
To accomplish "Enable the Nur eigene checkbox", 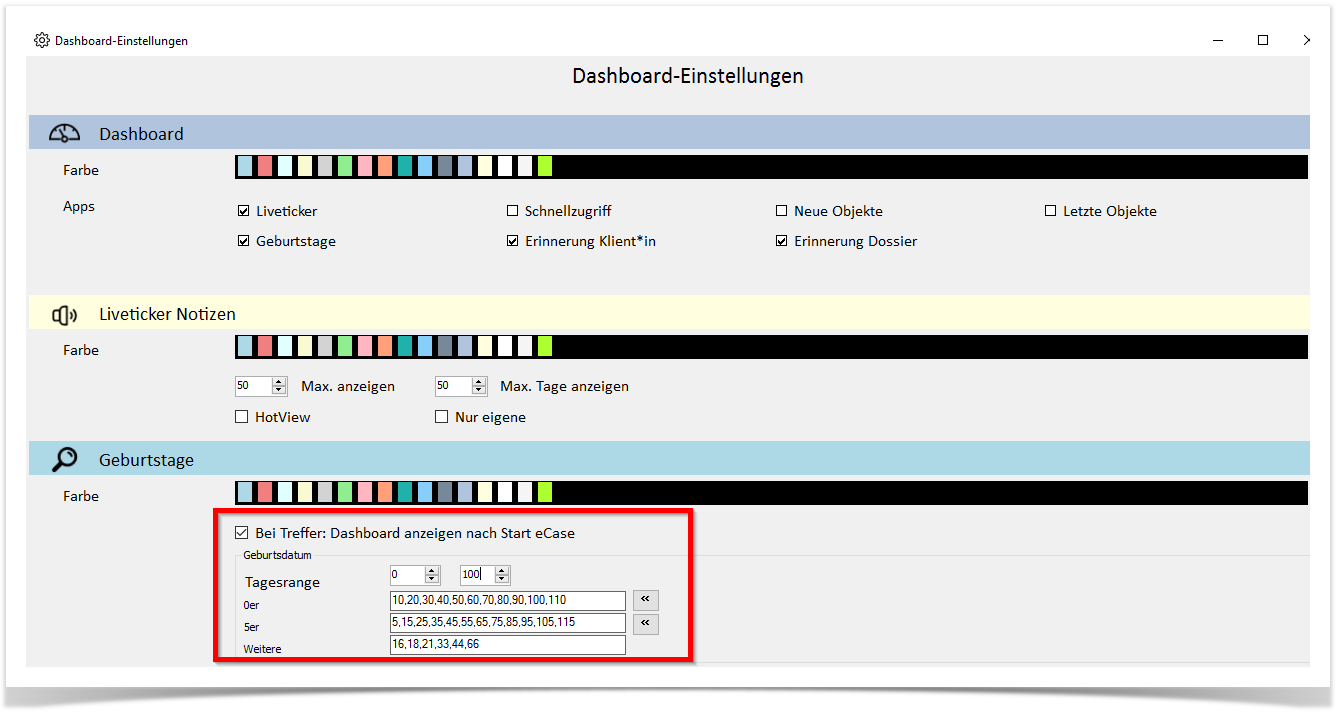I will [441, 417].
